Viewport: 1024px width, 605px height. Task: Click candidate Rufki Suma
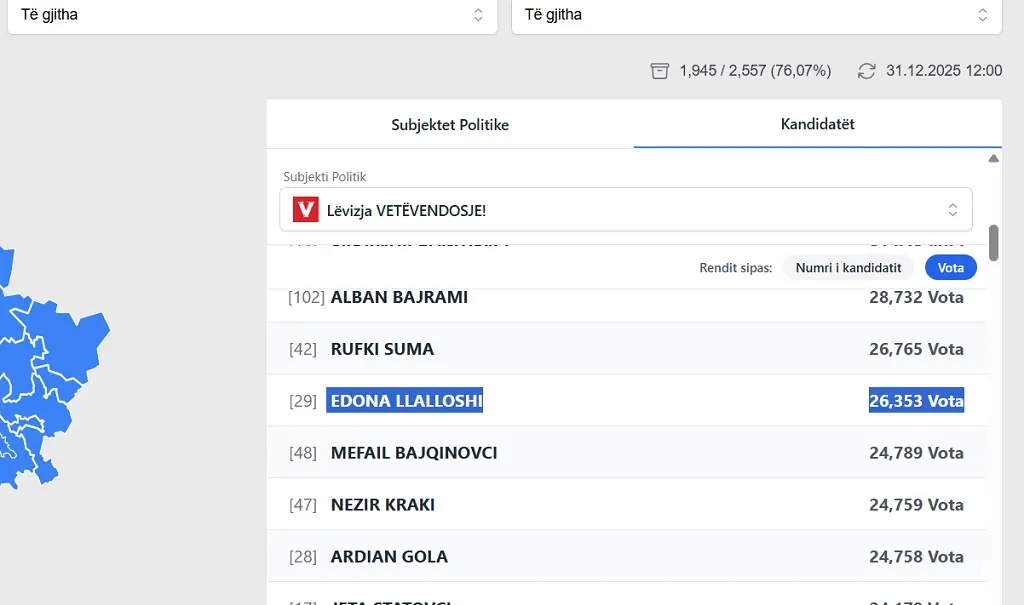click(x=382, y=349)
